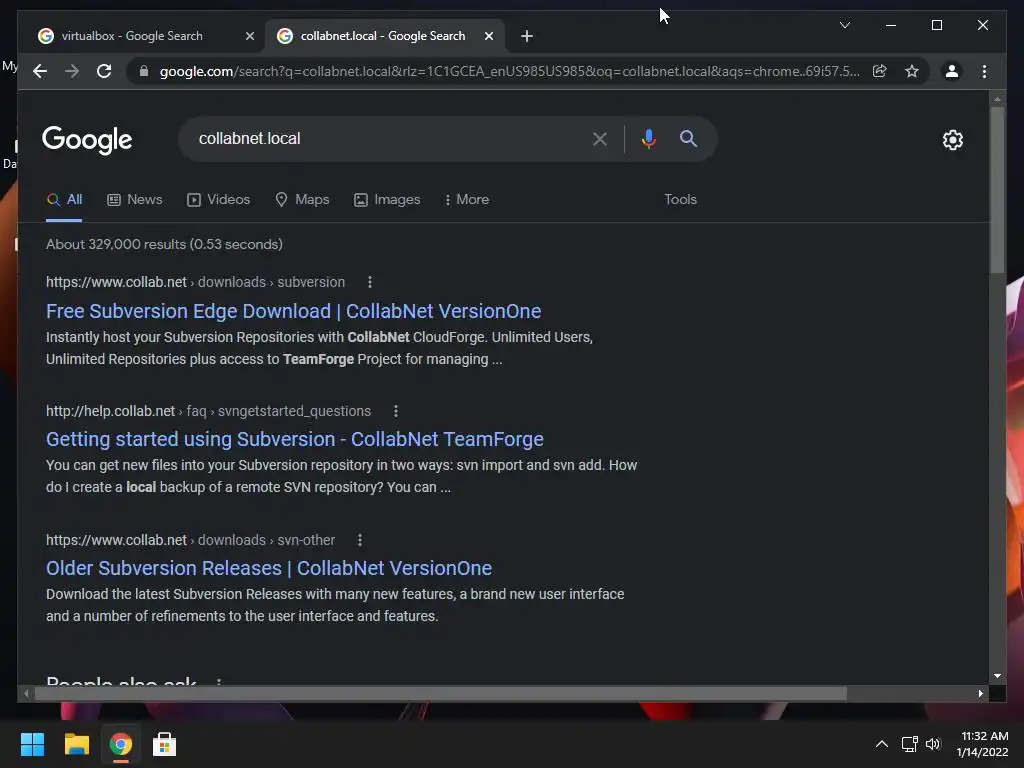Screen dimensions: 1024x768
Task: Open options for the Free Subversion Edge result
Action: pyautogui.click(x=370, y=282)
